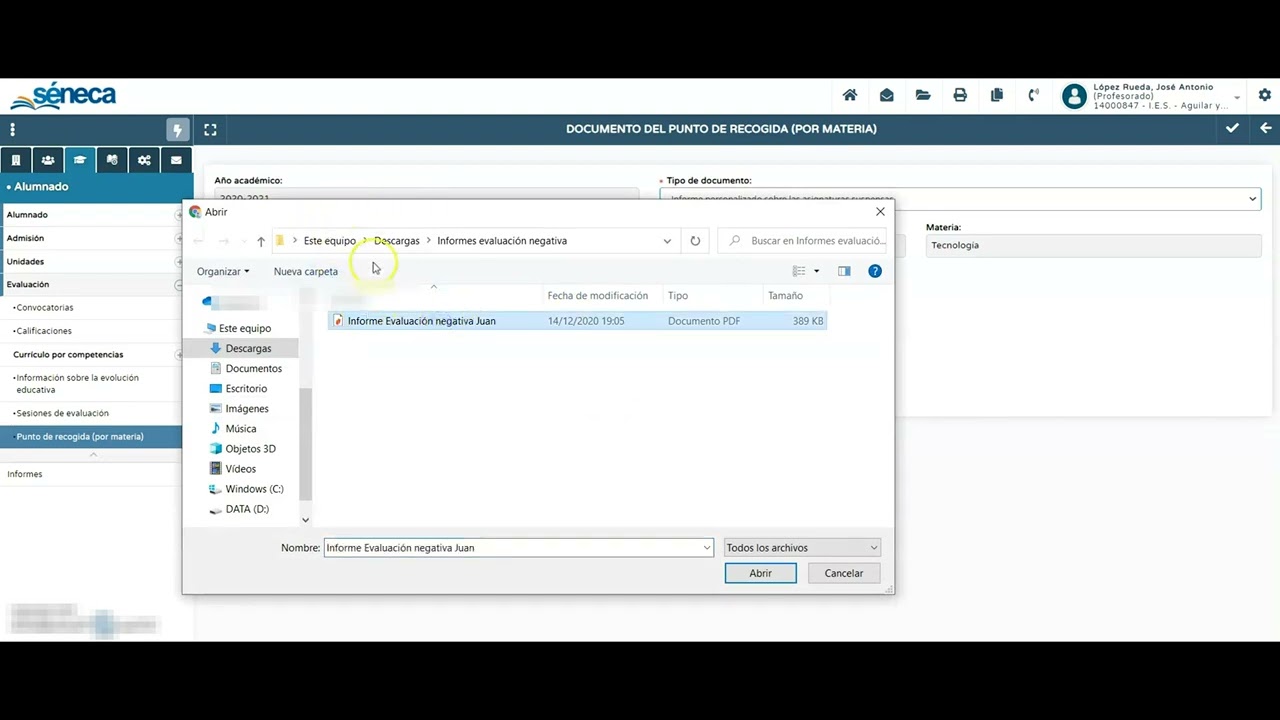Click the lightning bolt quick-access icon
The image size is (1280, 720).
point(177,129)
